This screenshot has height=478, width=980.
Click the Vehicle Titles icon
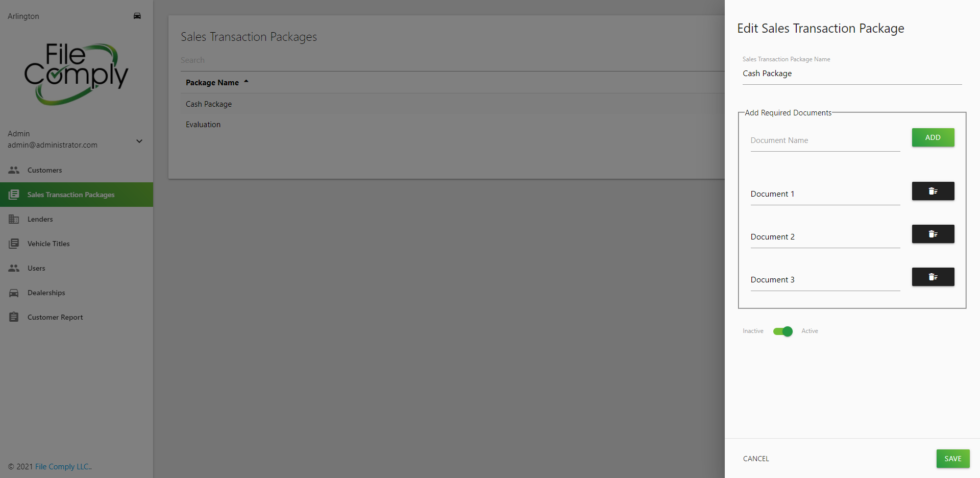coord(14,244)
